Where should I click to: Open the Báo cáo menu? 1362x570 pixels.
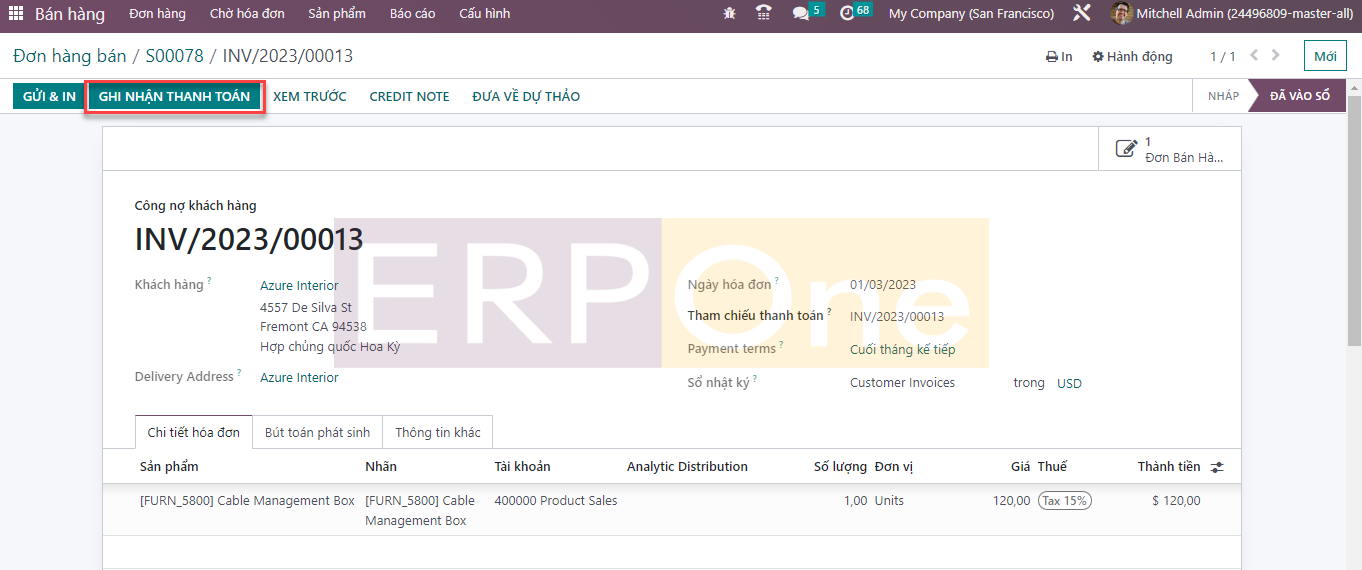[412, 14]
